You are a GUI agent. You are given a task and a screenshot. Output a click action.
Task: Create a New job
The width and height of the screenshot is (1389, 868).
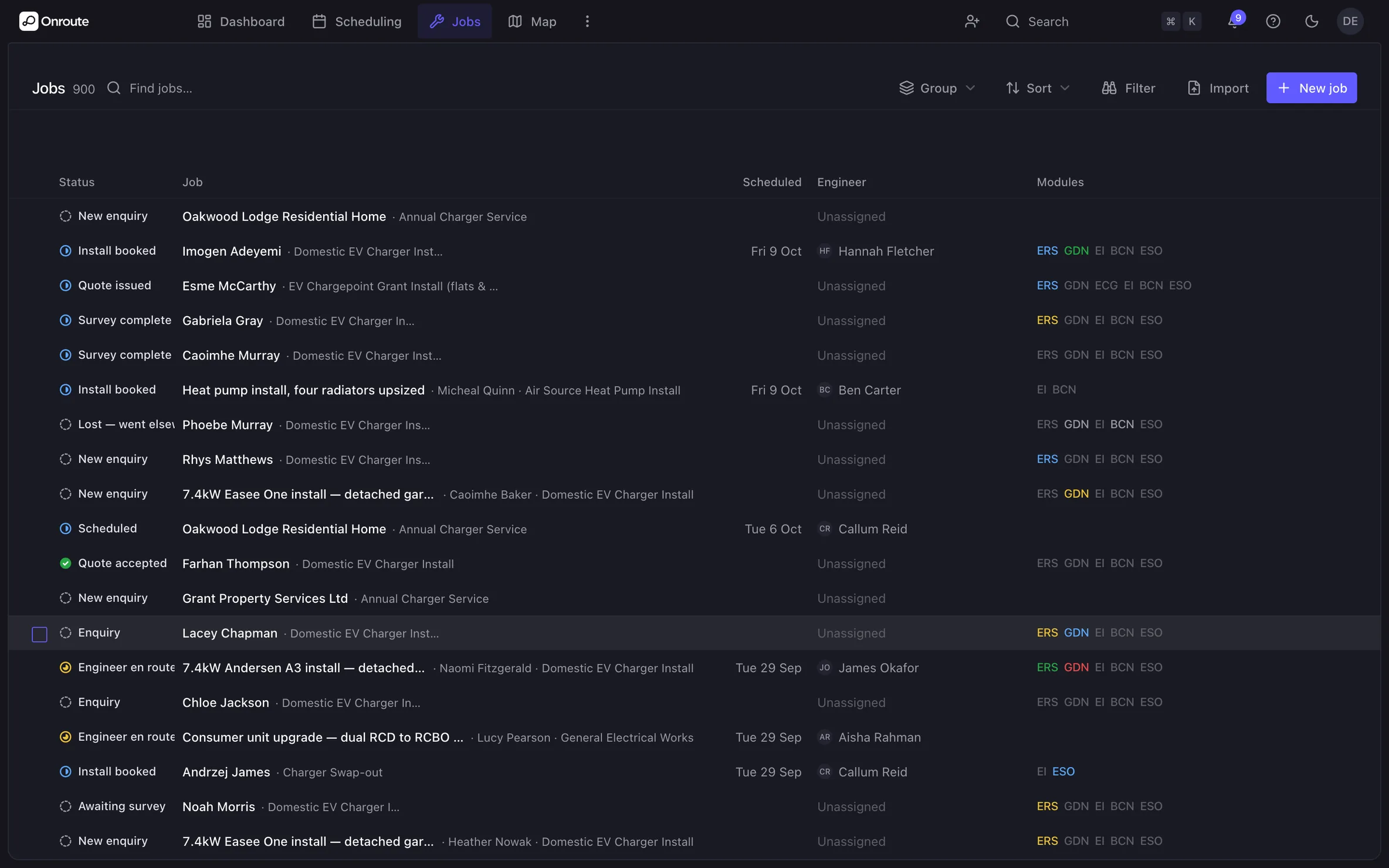click(x=1311, y=88)
